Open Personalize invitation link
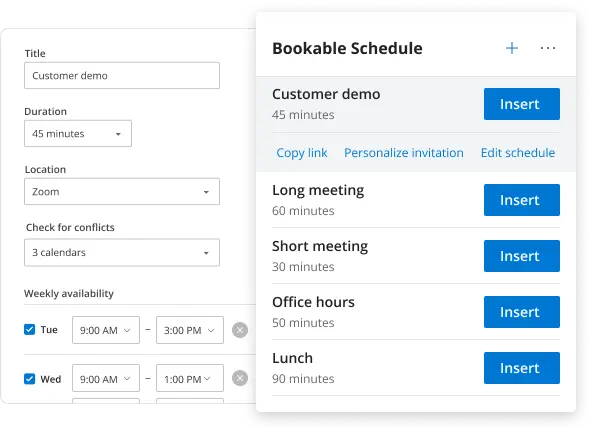This screenshot has height=428, width=592. (404, 153)
